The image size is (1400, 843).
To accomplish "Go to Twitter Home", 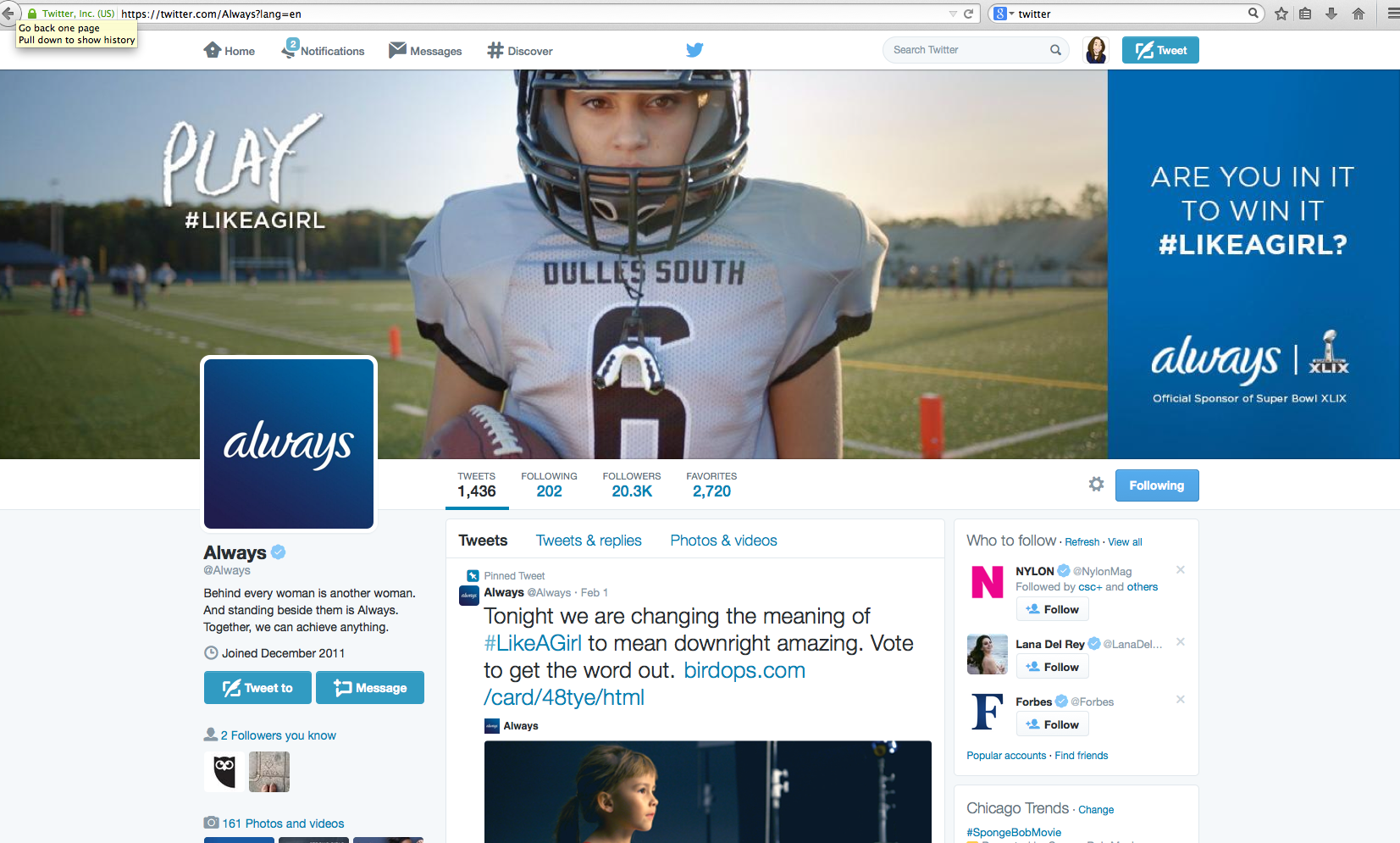I will [x=230, y=51].
